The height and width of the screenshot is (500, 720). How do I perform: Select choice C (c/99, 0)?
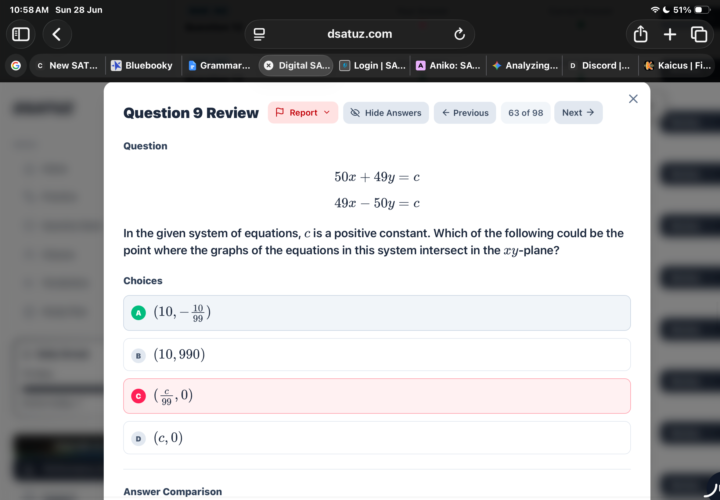377,396
